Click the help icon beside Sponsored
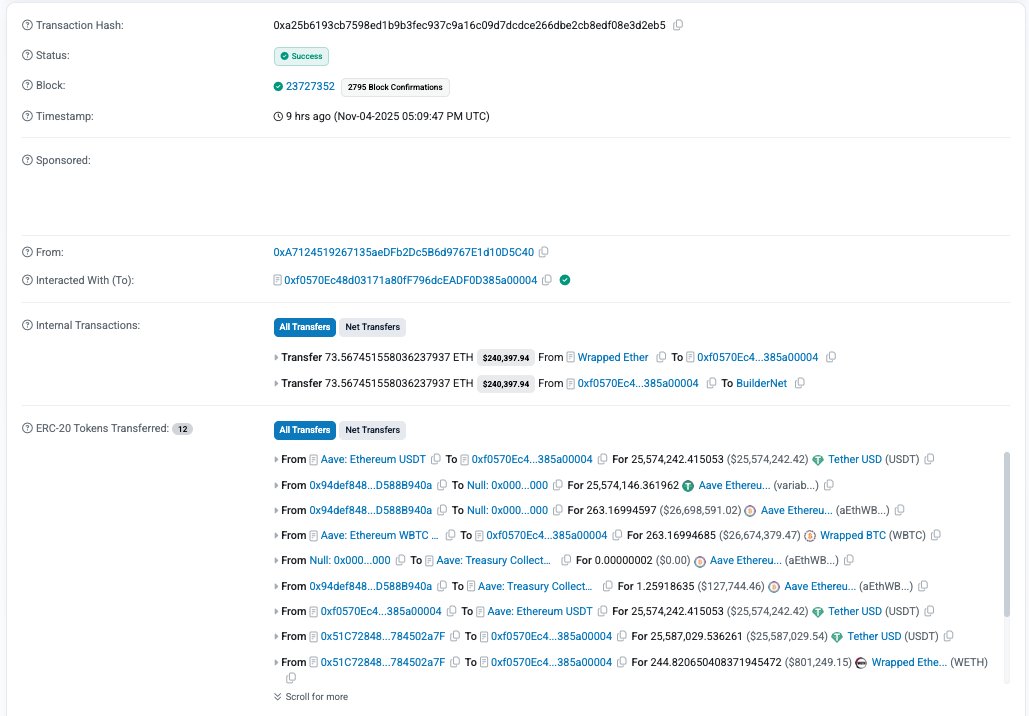1029x716 pixels. (27, 160)
